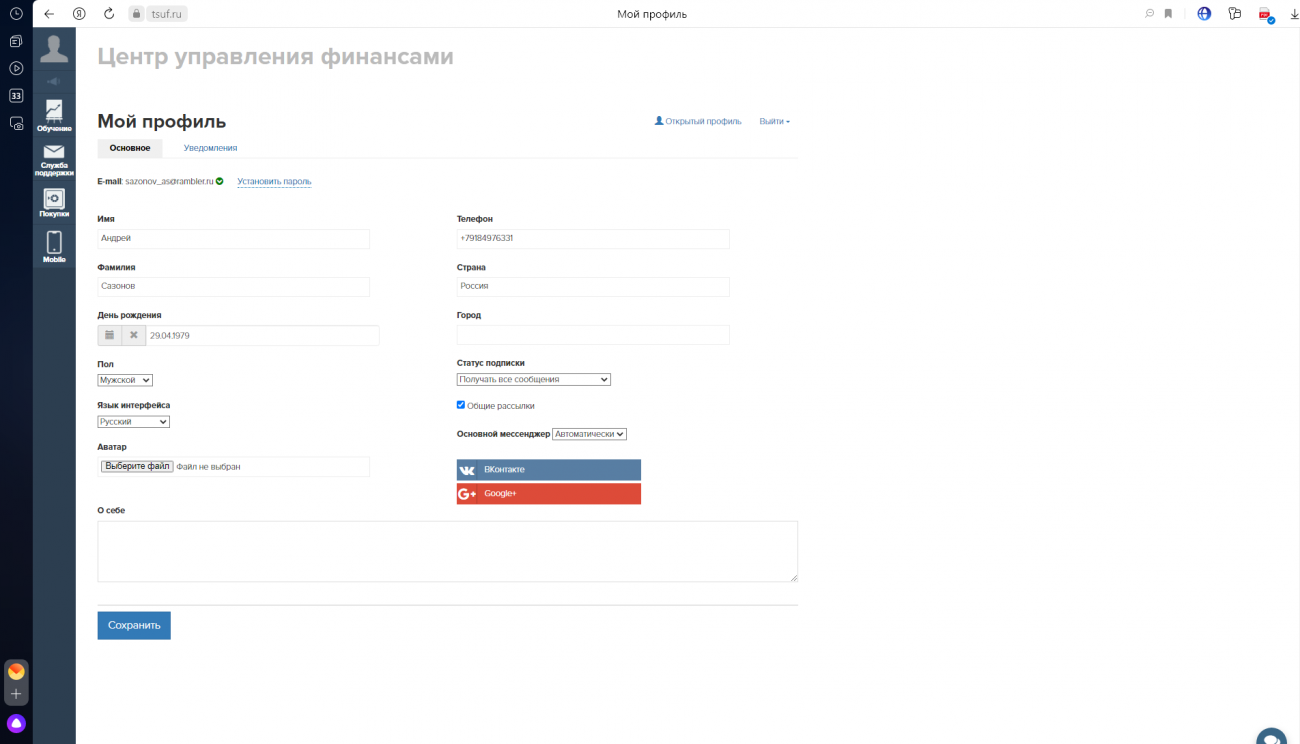Open Служба поддержки in the sidebar

[x=54, y=158]
